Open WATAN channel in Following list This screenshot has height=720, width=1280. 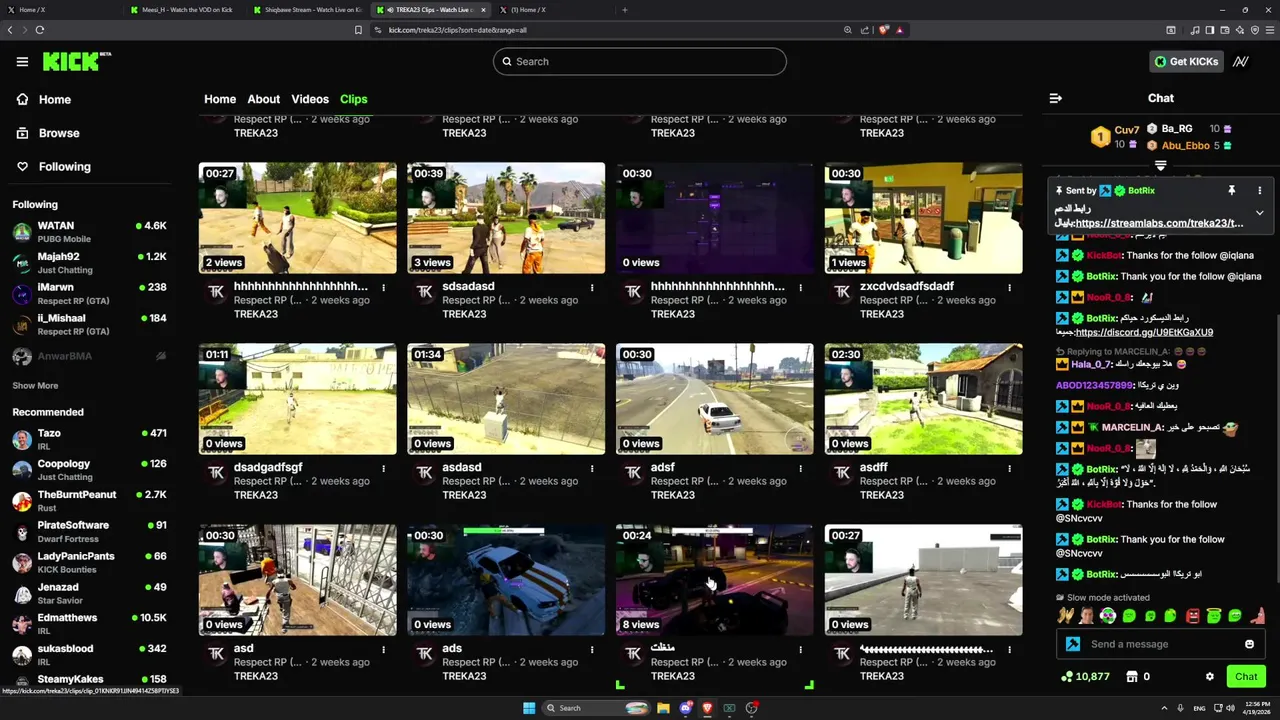[90, 232]
